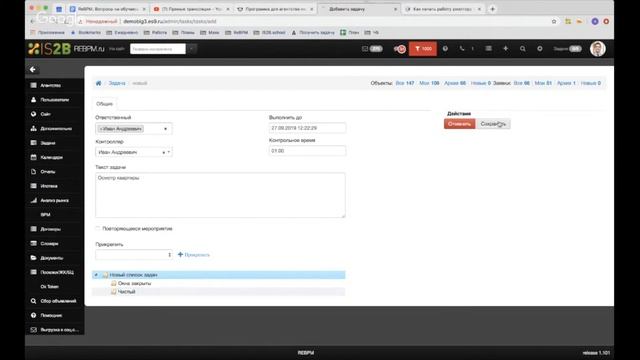Open requests Все 66 link
The image size is (640, 360).
[x=522, y=83]
